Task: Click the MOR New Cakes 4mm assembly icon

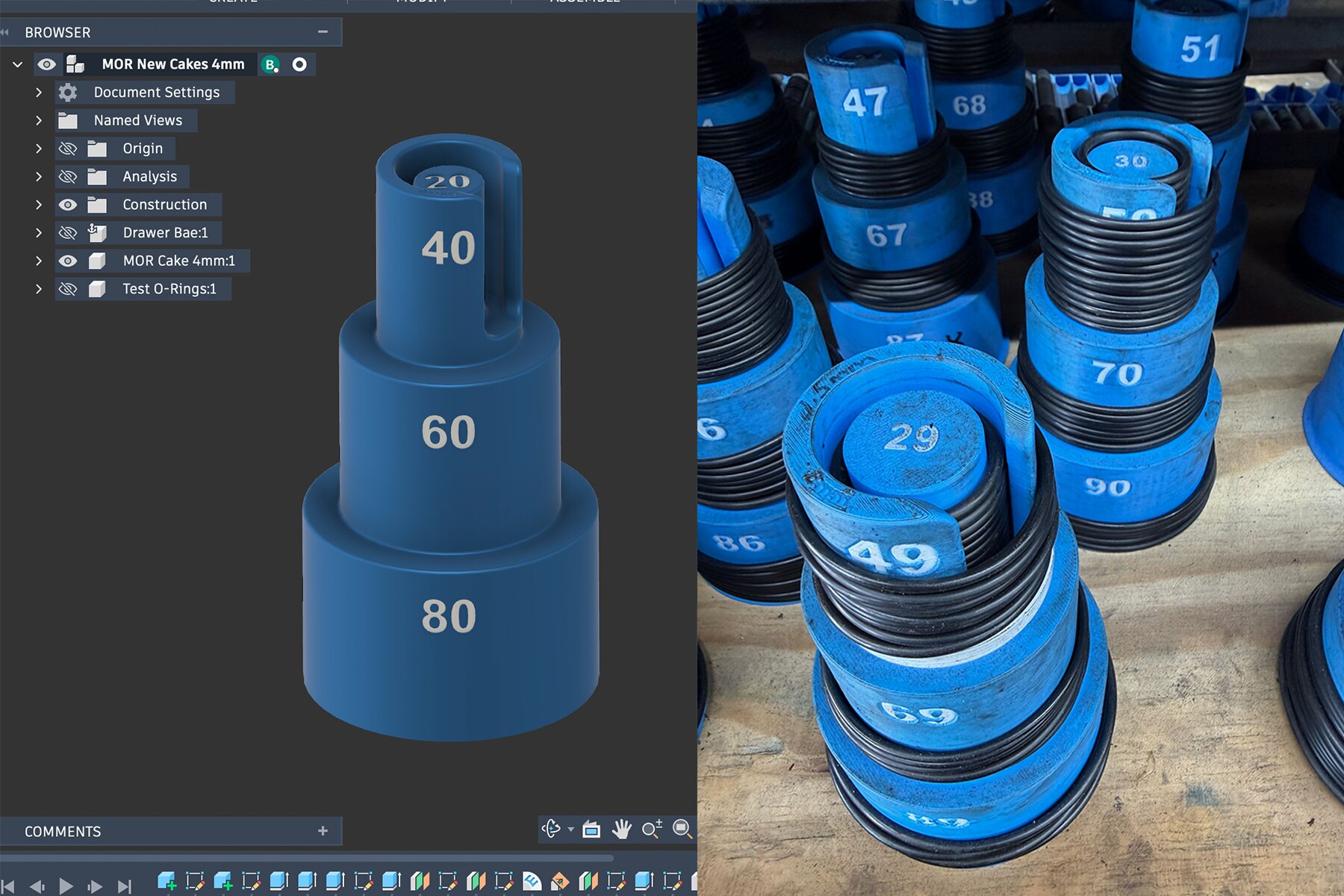Action: click(75, 64)
